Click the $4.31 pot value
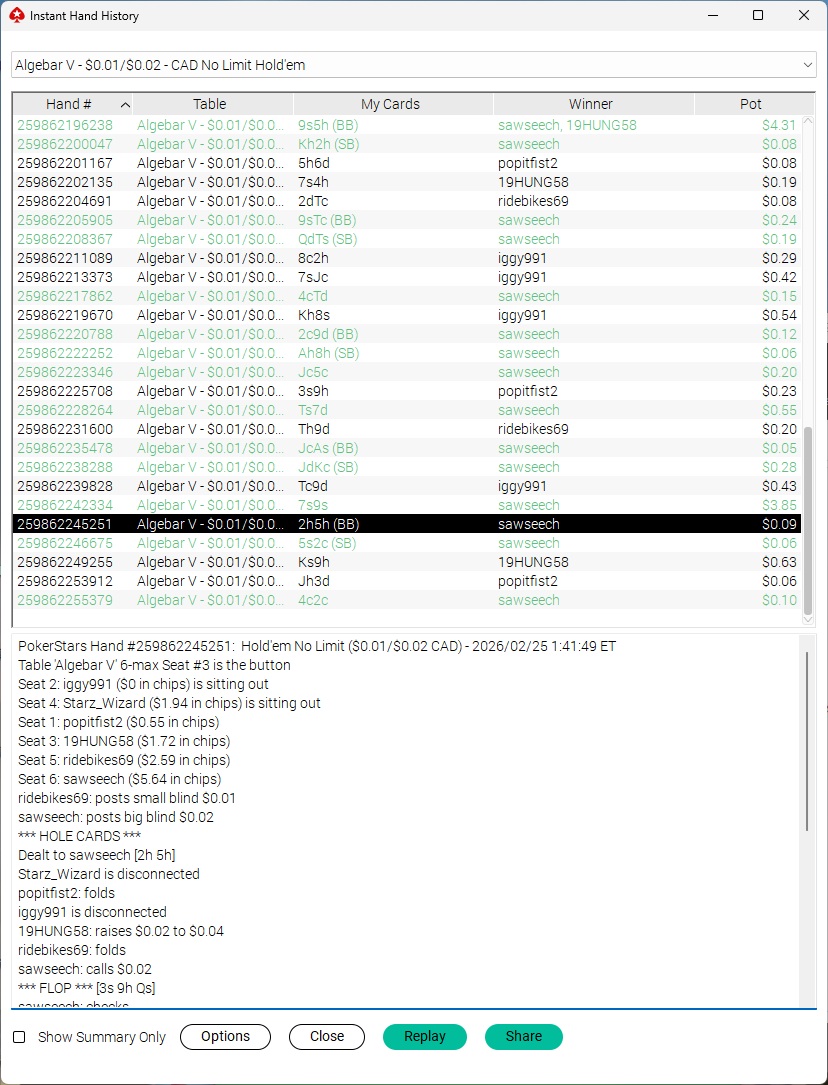Screen dimensions: 828x1085 tap(779, 125)
